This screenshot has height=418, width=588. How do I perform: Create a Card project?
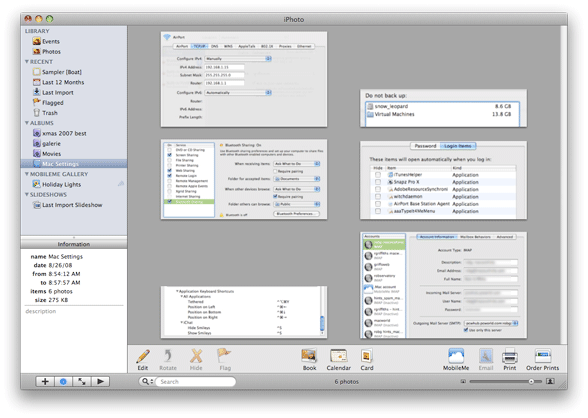367,360
